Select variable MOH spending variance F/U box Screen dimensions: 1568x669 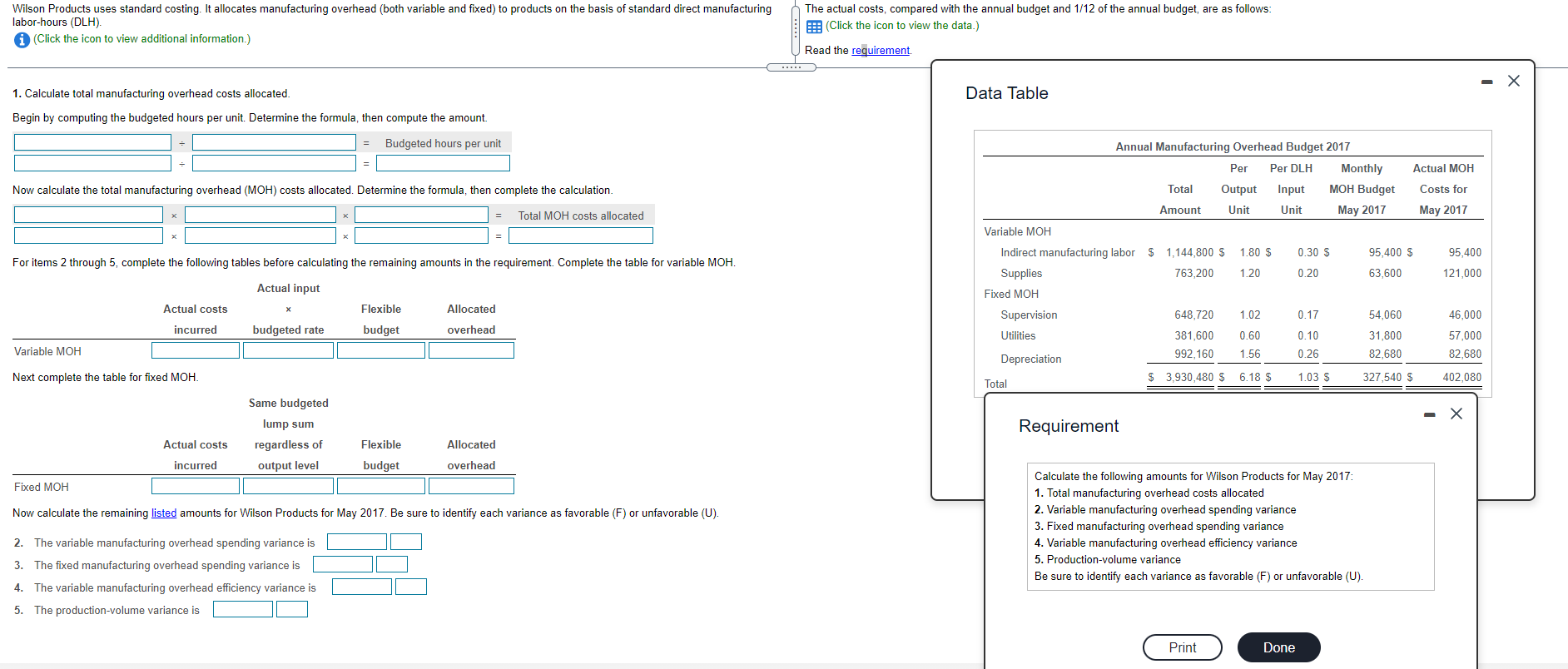406,542
